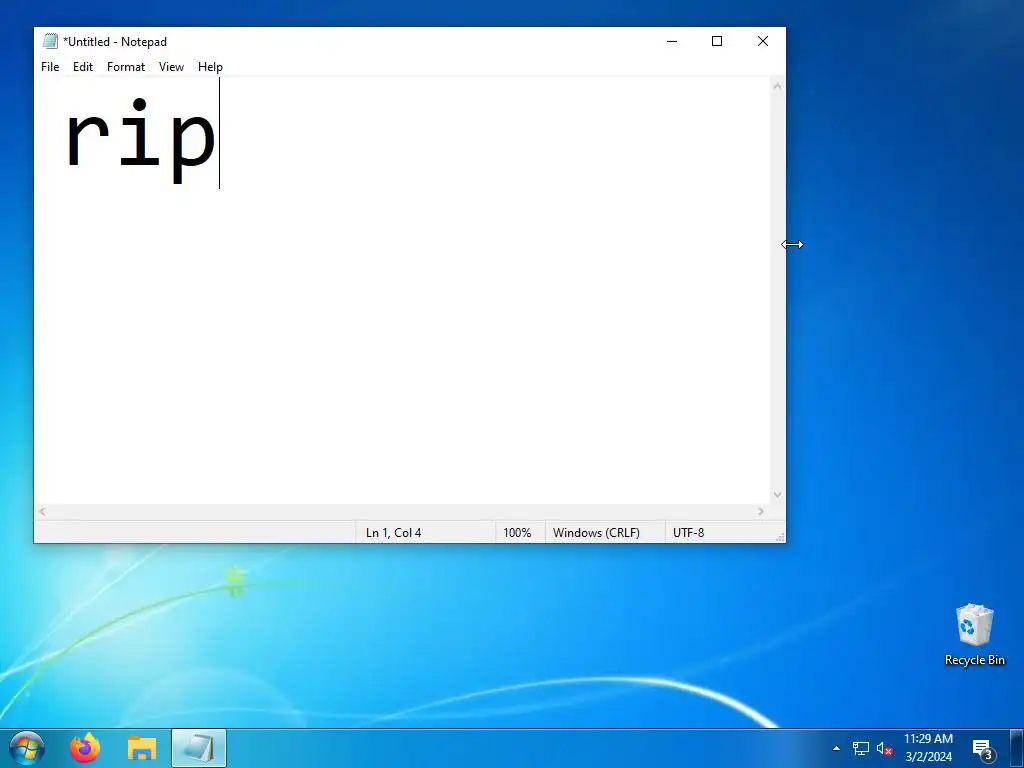Open the Windows Start button
The height and width of the screenshot is (768, 1024).
click(27, 748)
